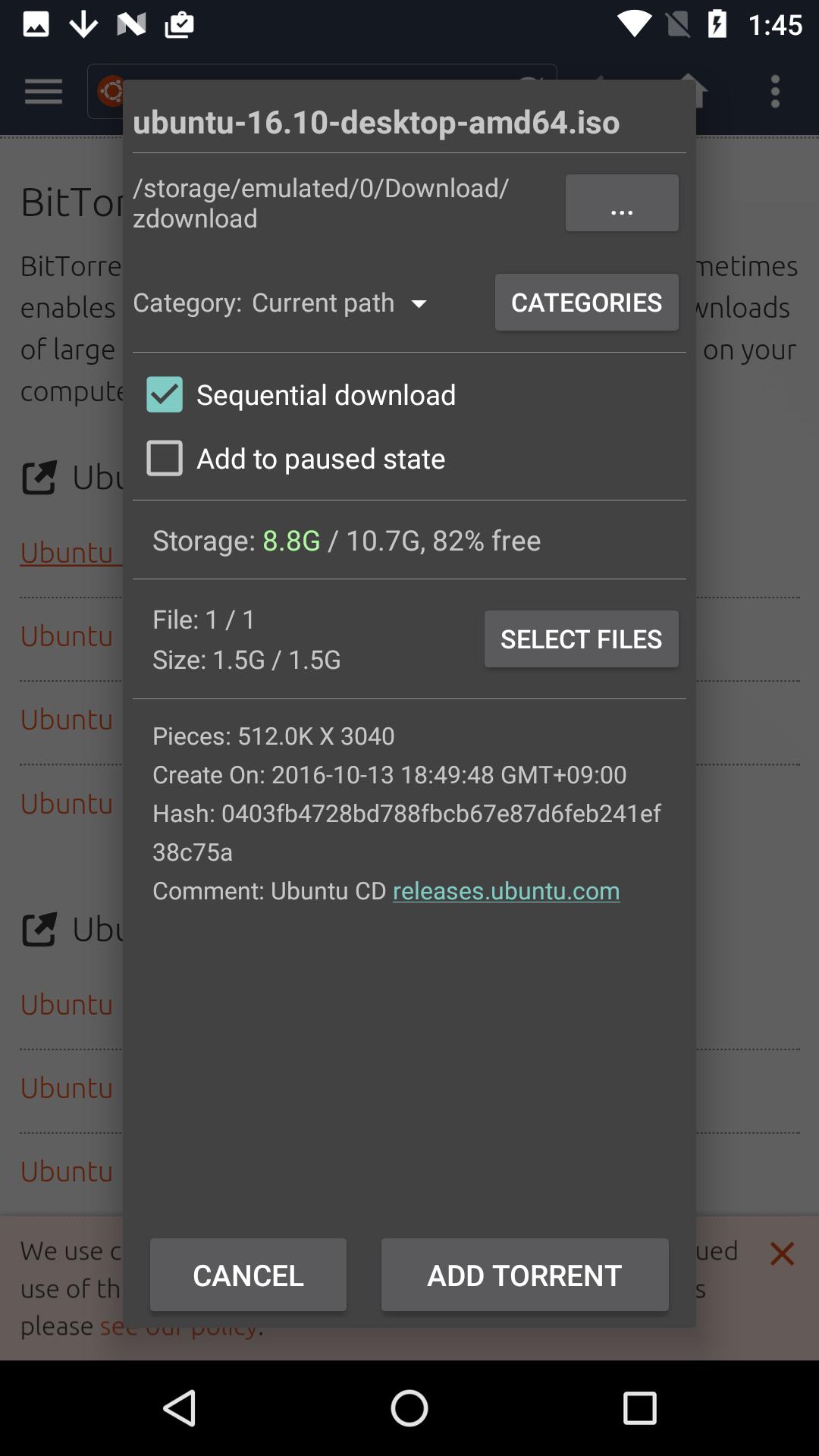Cancel the torrent add dialog

click(247, 1275)
